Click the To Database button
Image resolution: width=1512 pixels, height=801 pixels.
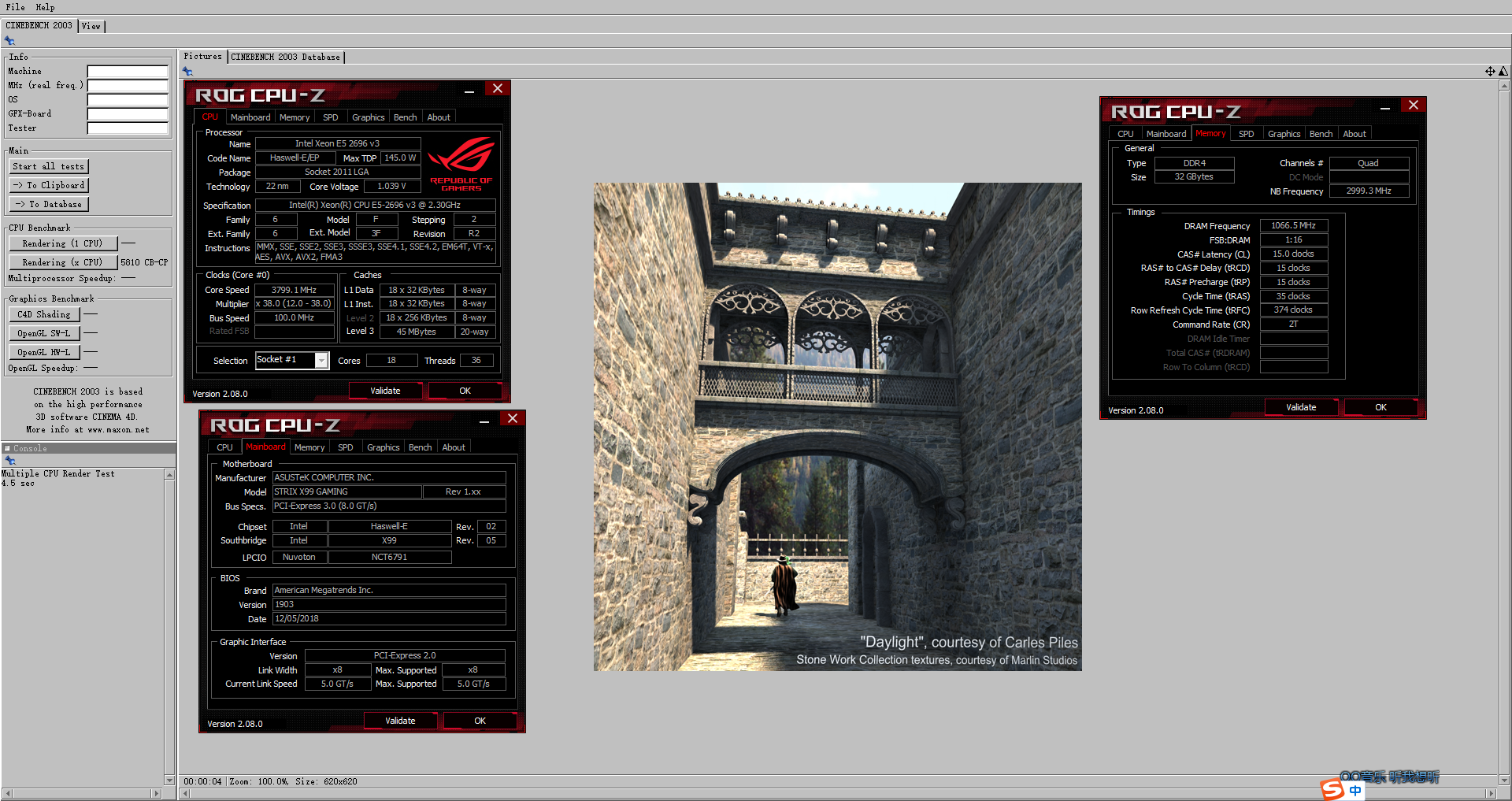click(x=49, y=204)
